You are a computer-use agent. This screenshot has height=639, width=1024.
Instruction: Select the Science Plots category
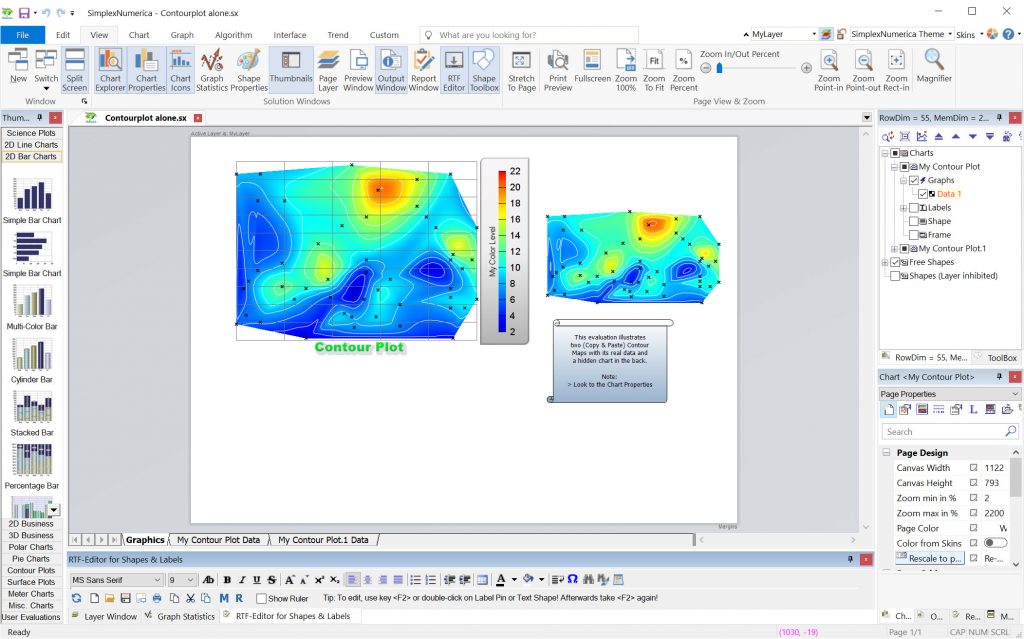[x=31, y=133]
